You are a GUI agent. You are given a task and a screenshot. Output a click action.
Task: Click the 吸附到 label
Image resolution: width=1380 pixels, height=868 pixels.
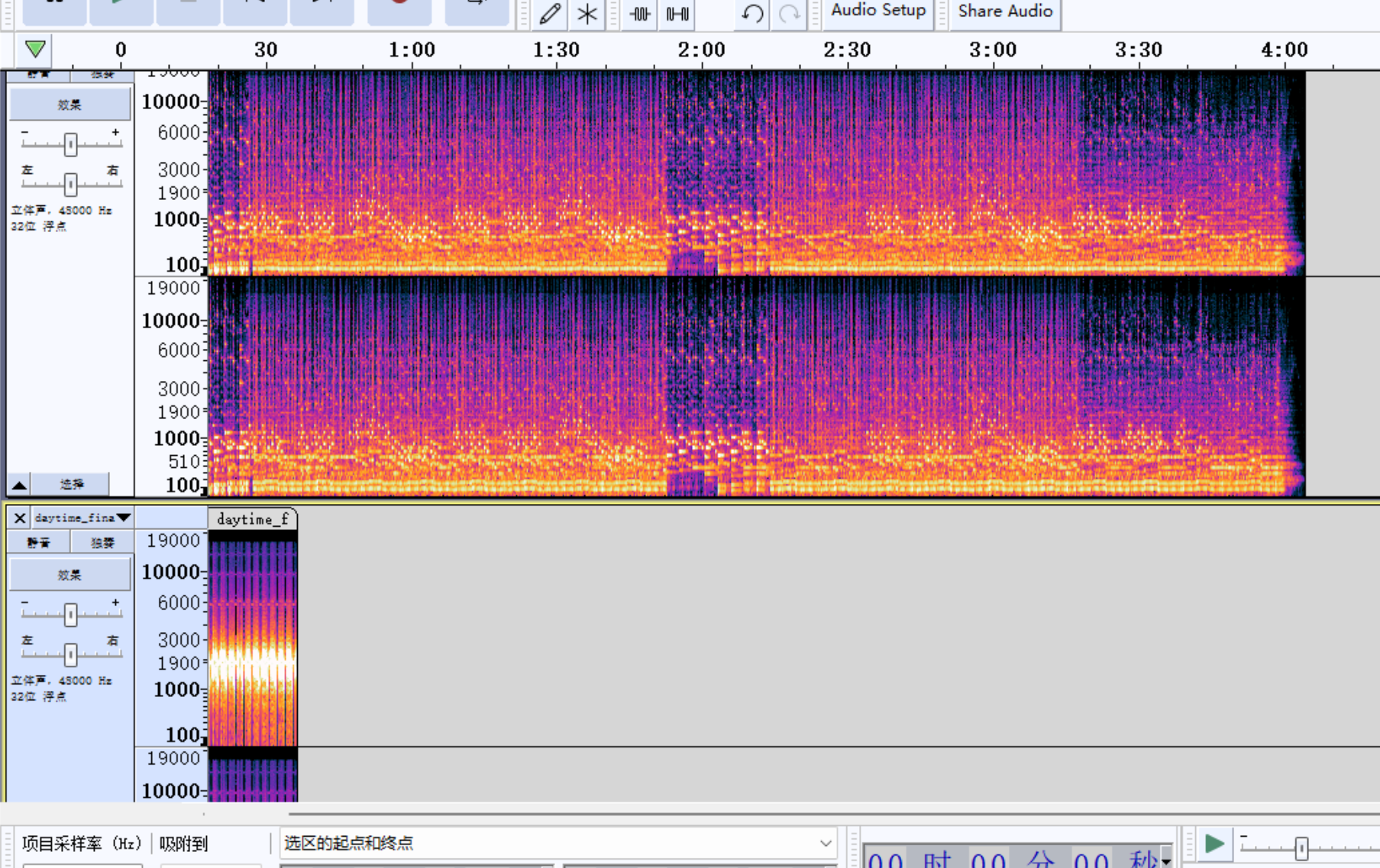coord(183,844)
